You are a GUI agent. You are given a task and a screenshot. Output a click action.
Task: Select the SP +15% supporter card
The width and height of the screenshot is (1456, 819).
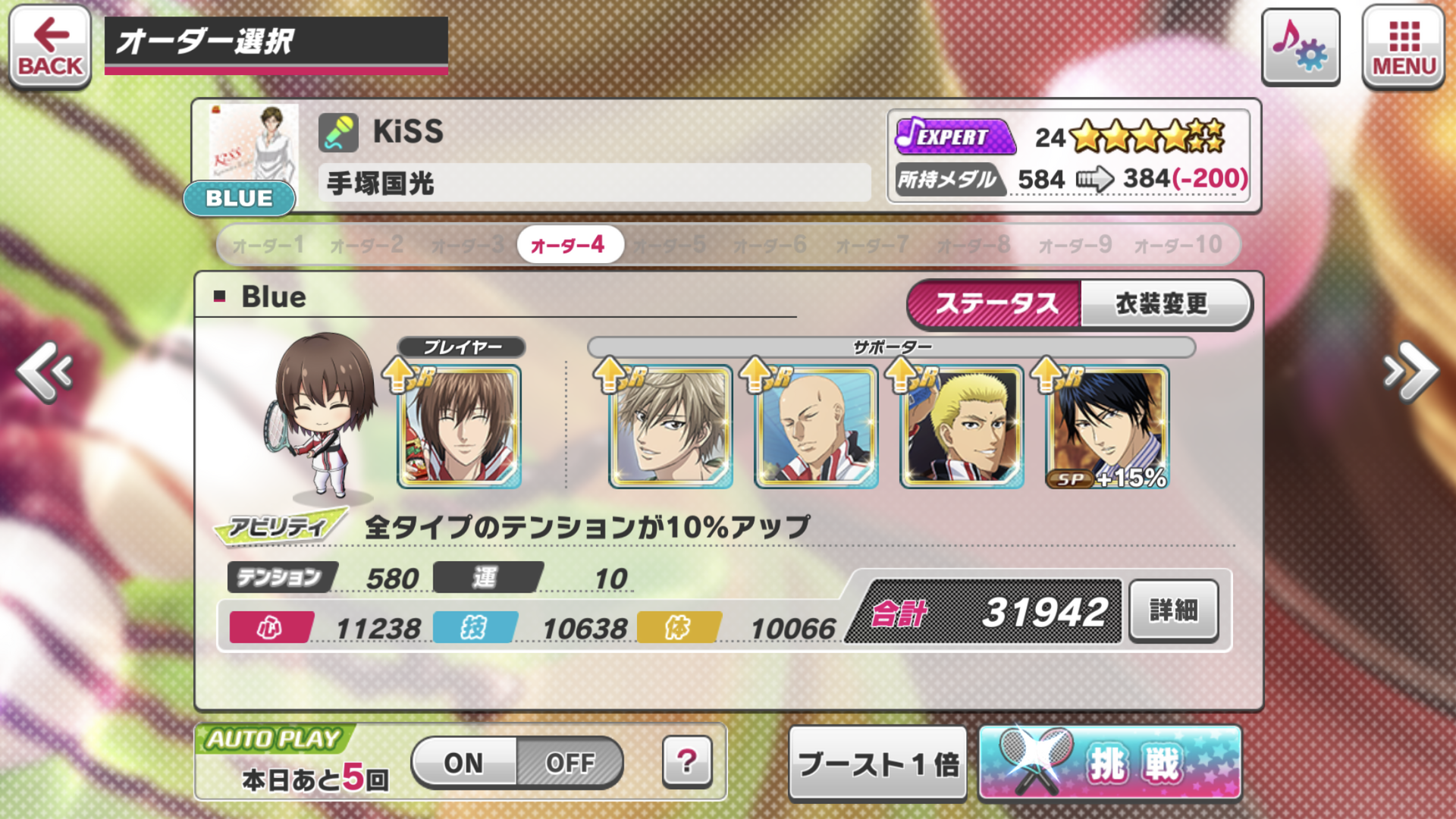[x=1107, y=426]
